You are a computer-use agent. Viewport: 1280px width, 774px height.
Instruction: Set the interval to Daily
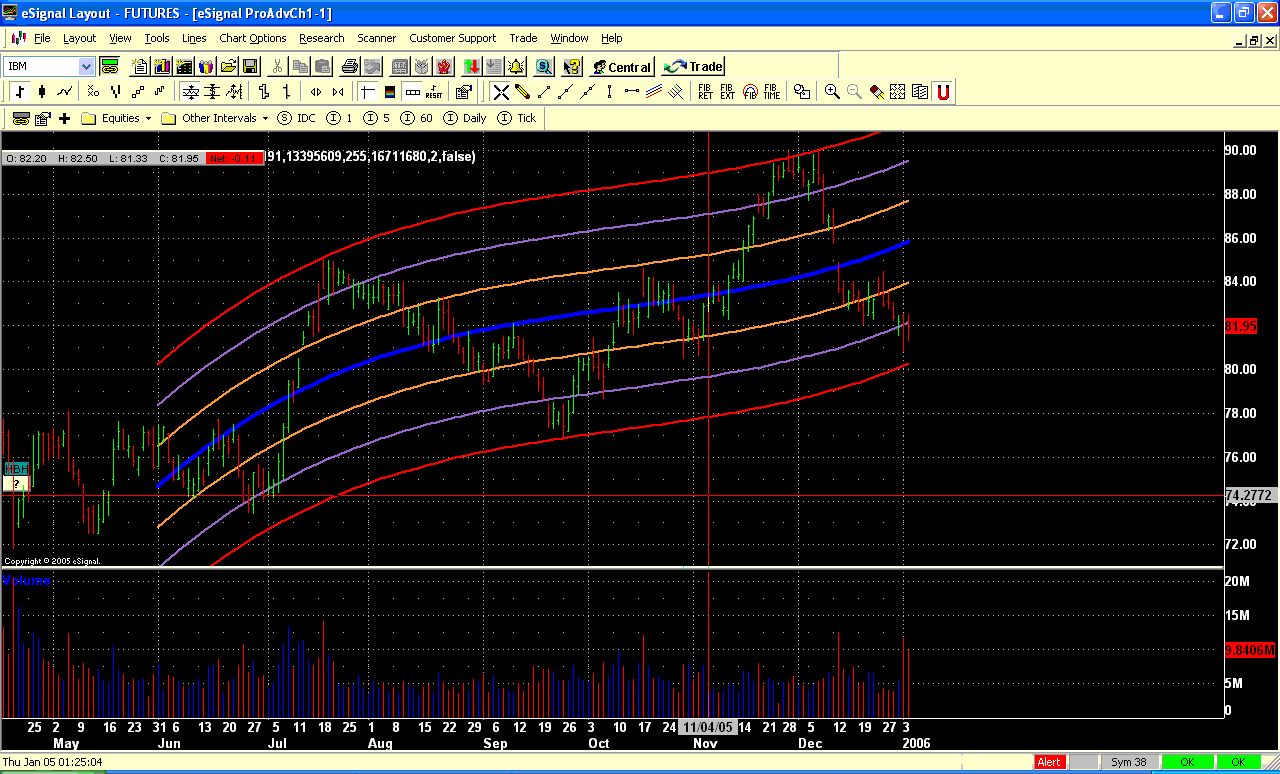click(465, 118)
